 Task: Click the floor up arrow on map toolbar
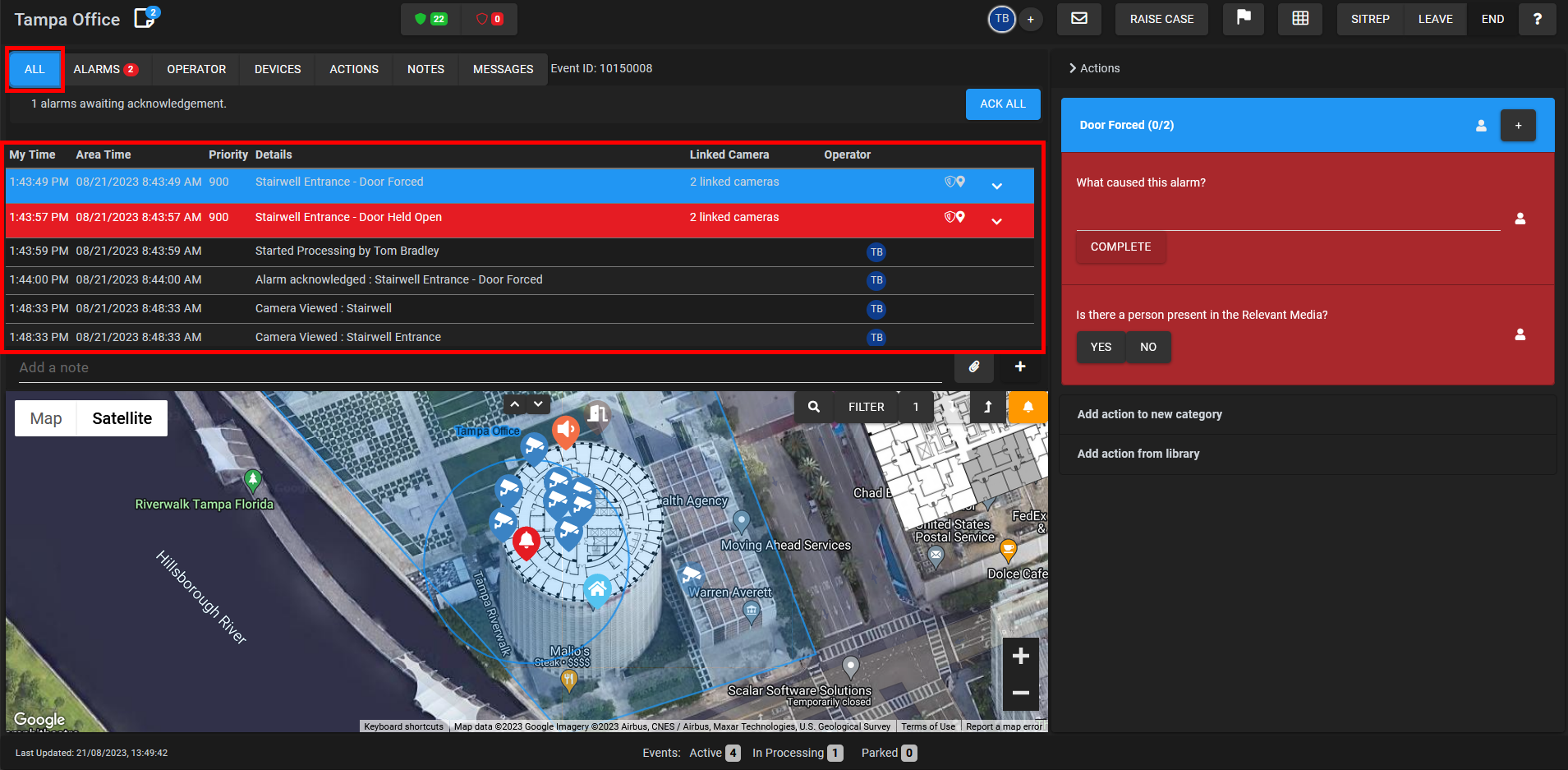988,407
